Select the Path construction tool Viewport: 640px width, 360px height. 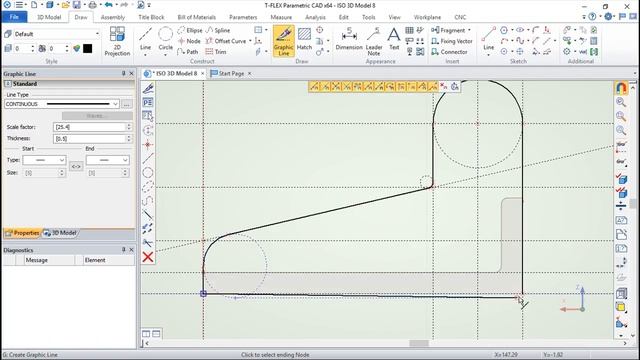[x=188, y=52]
